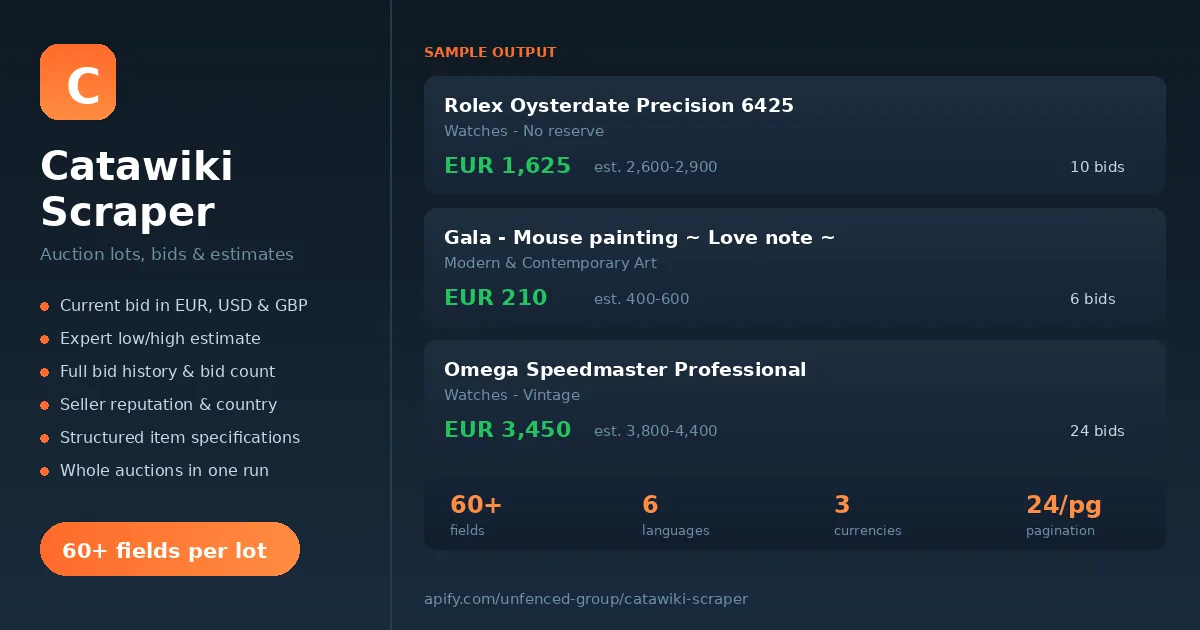Click the 24/pg pagination statistic
The width and height of the screenshot is (1200, 630).
[x=1064, y=515]
